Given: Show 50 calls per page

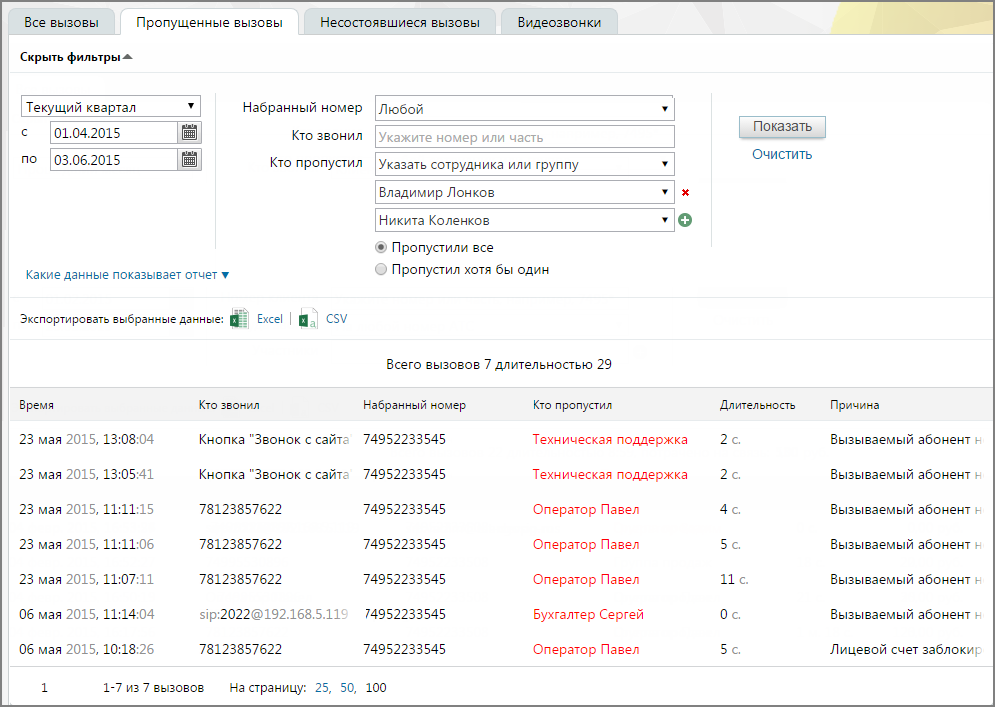Looking at the screenshot, I should 348,688.
